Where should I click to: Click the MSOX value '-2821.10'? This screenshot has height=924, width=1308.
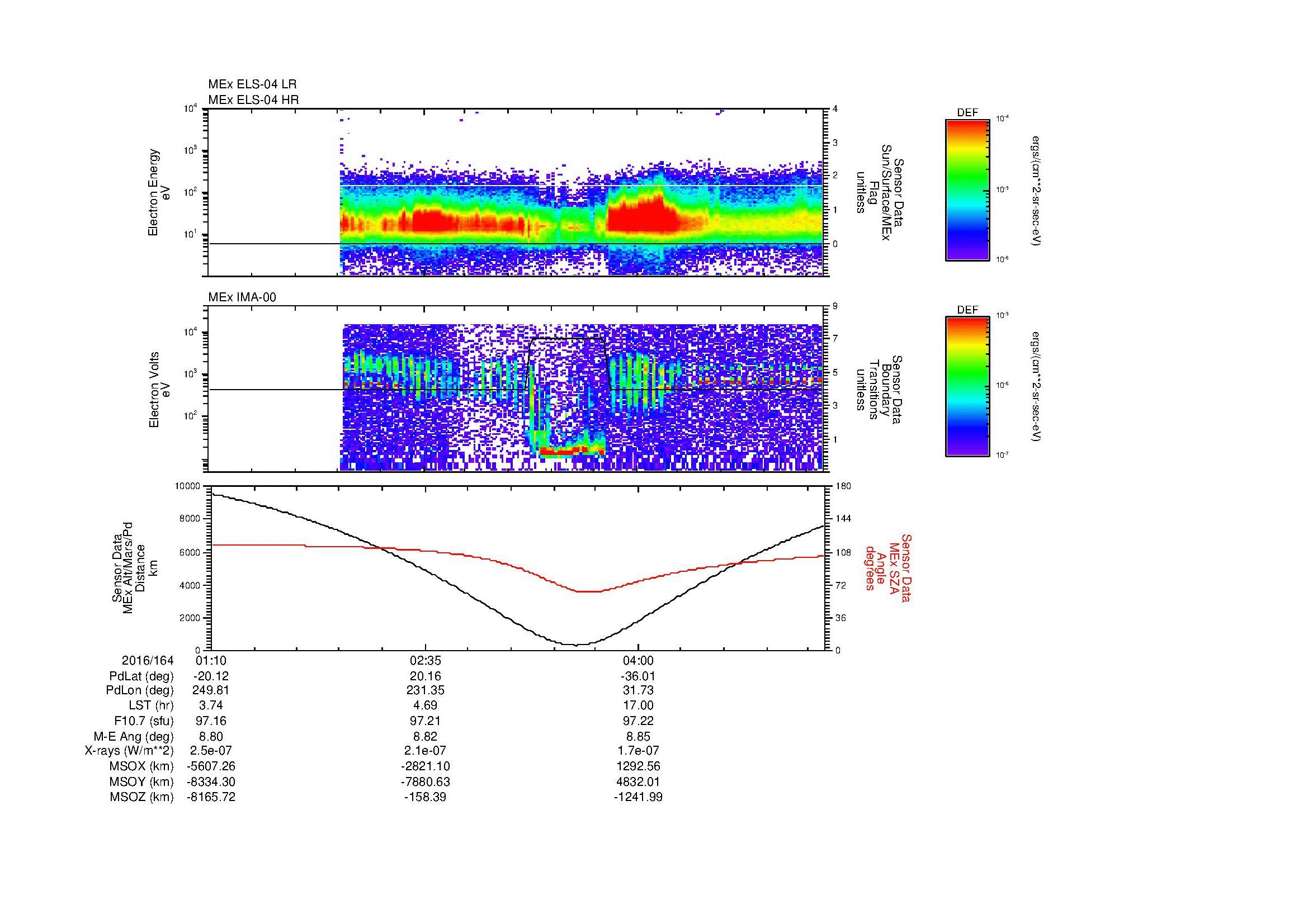pyautogui.click(x=425, y=766)
